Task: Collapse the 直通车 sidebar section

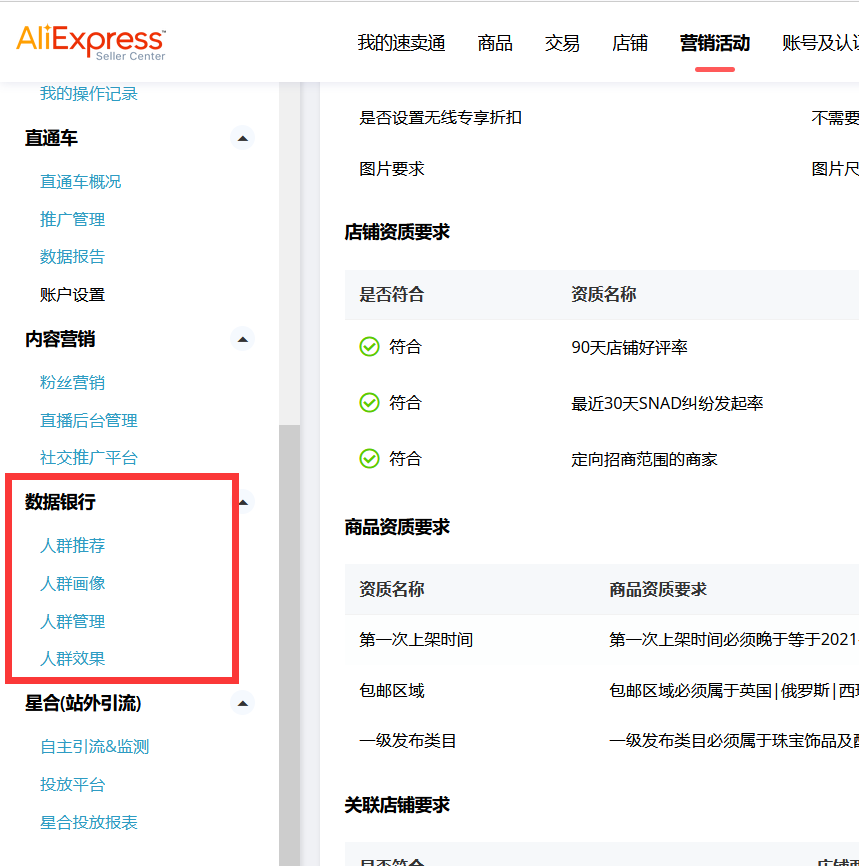Action: coord(243,138)
